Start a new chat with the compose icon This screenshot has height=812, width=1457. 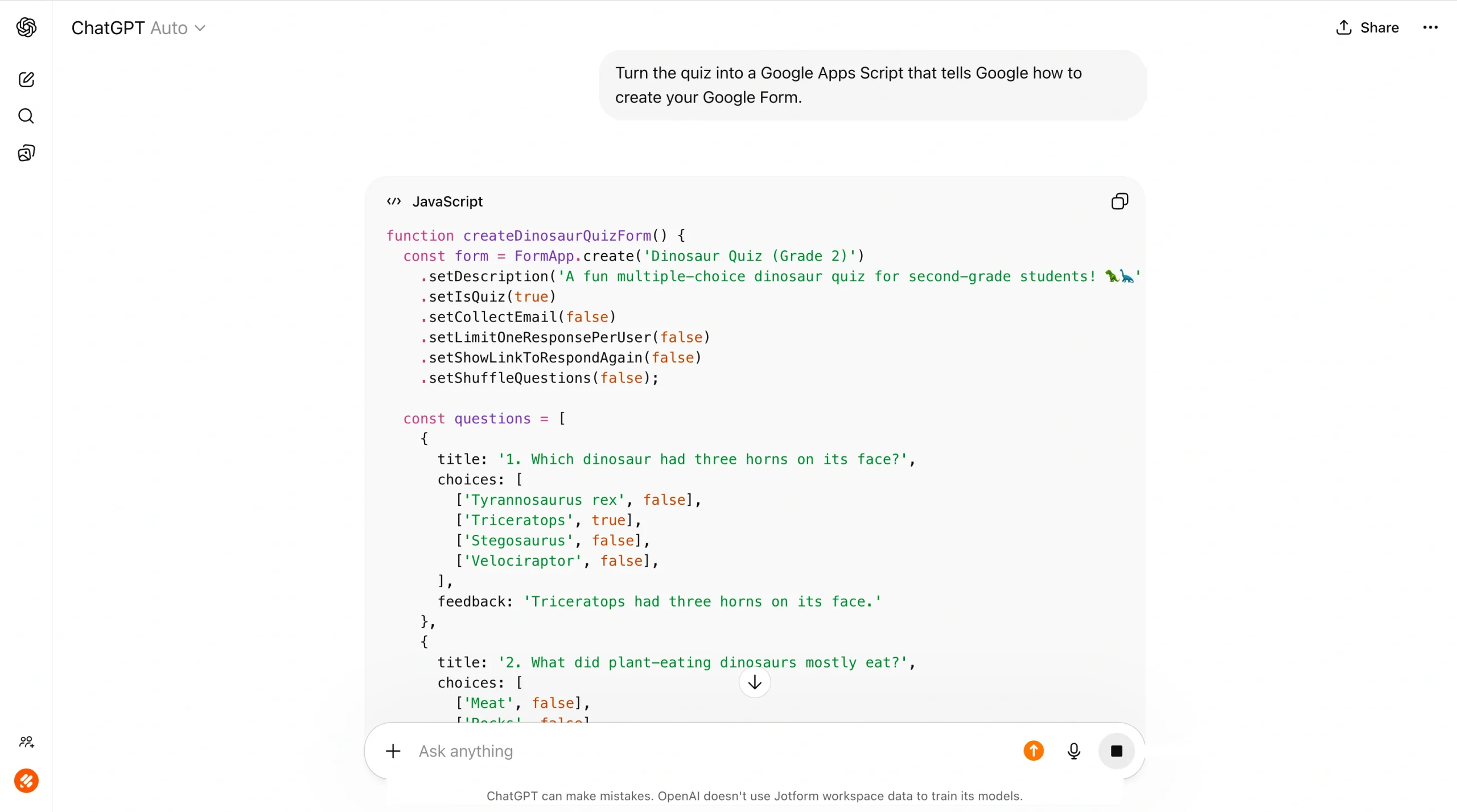tap(26, 80)
